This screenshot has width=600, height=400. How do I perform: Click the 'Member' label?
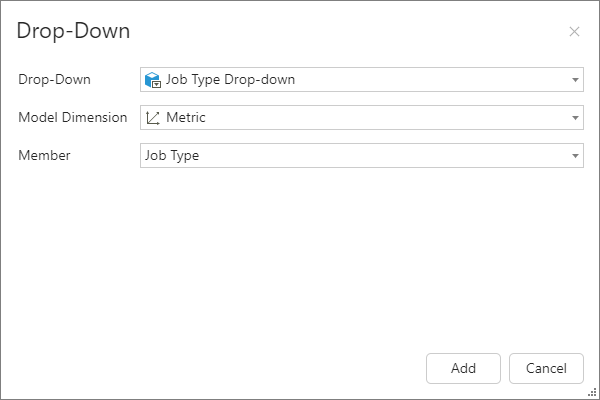(44, 156)
